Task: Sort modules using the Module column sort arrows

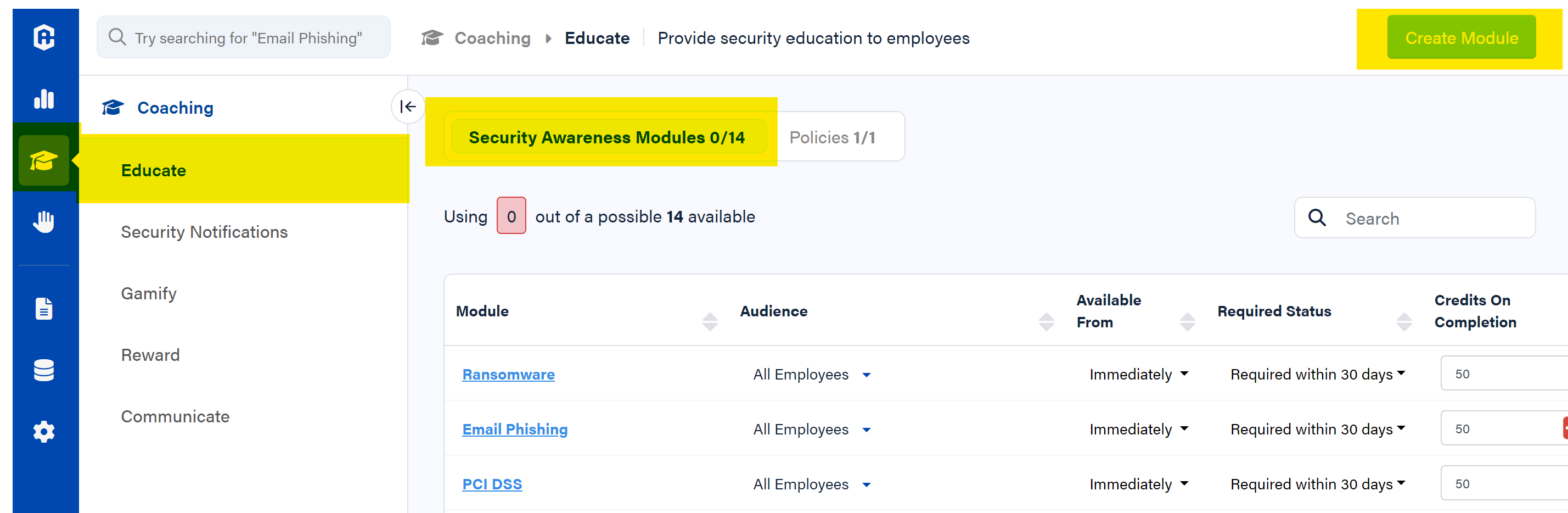Action: (710, 319)
